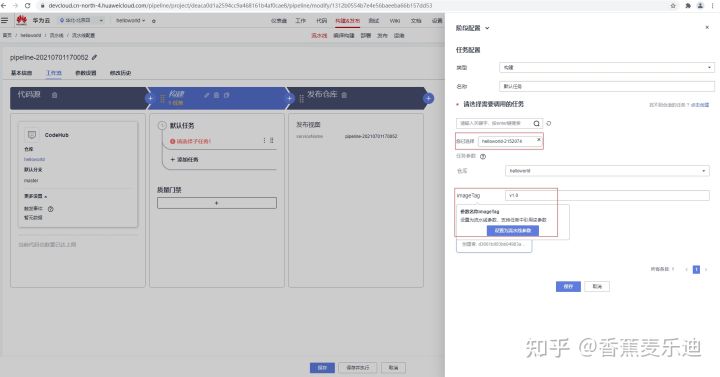
Task: Go back in the browser
Action: click(4, 6)
